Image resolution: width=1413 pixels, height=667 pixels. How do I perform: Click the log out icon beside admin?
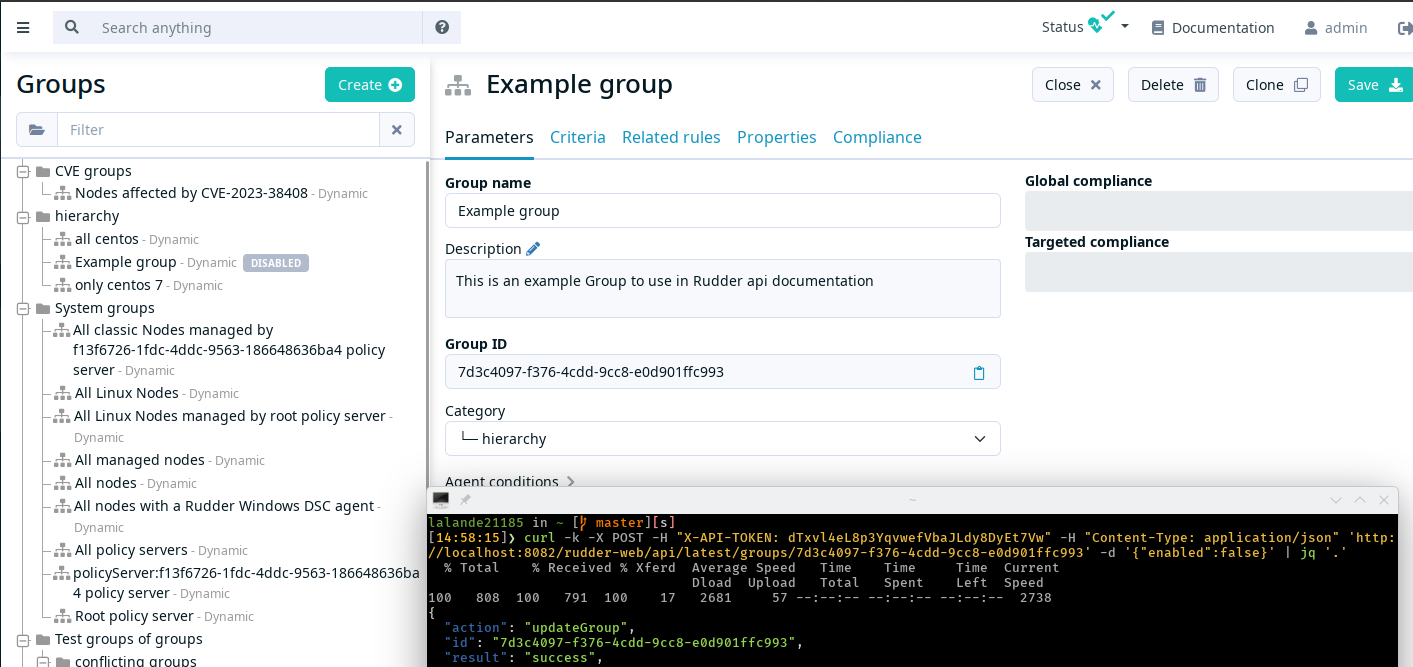pos(1404,28)
